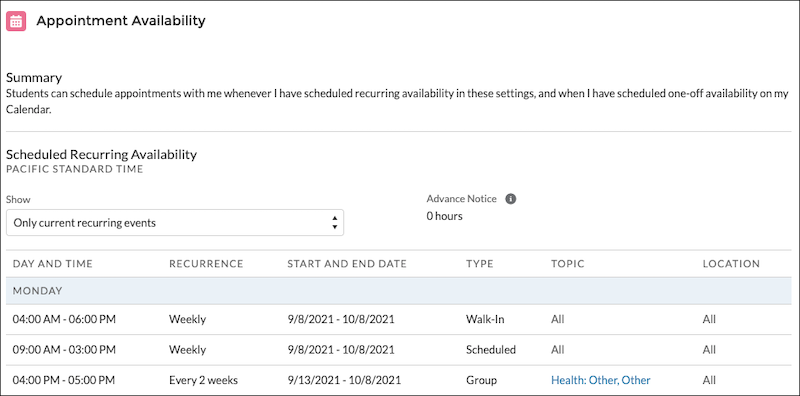Click the Scheduled Recurring Availability heading
This screenshot has width=800, height=396.
(102, 154)
